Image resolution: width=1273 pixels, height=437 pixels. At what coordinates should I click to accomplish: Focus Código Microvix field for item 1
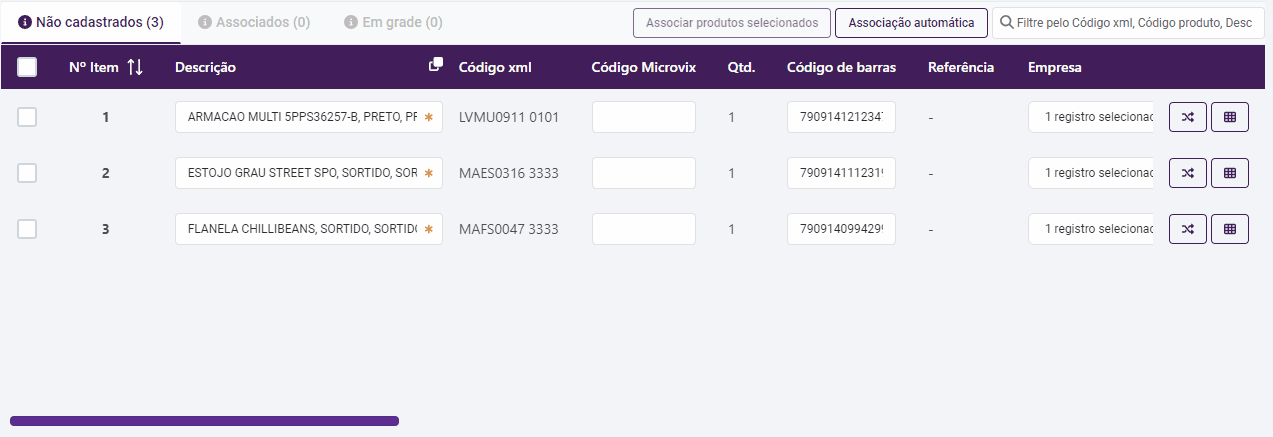tap(643, 117)
